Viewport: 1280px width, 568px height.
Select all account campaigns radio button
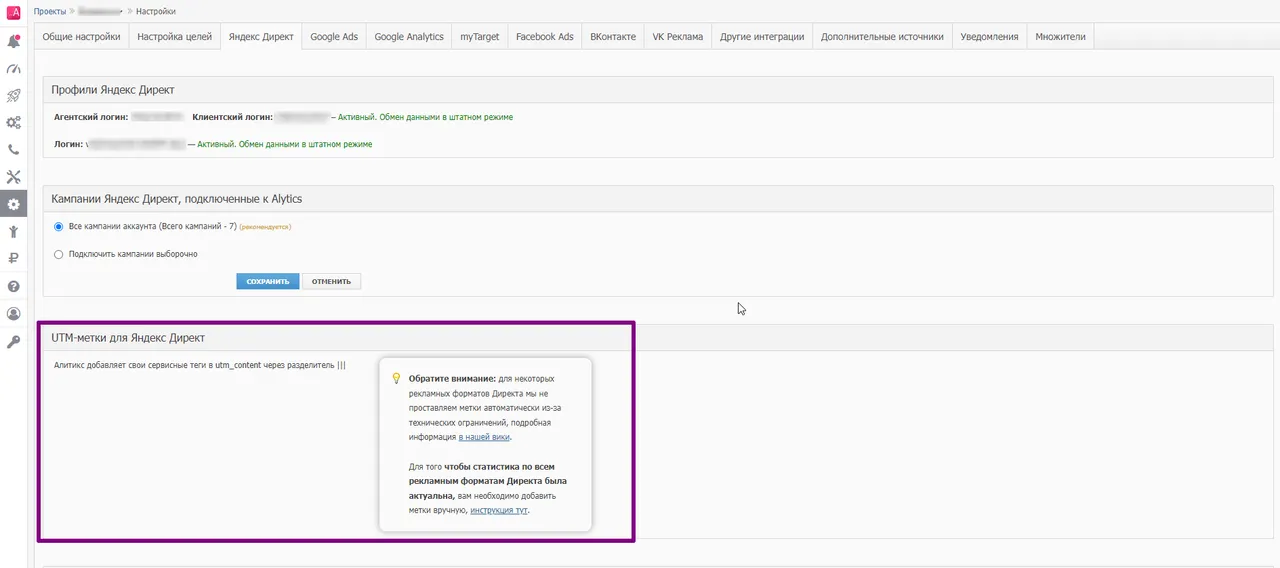coord(59,227)
